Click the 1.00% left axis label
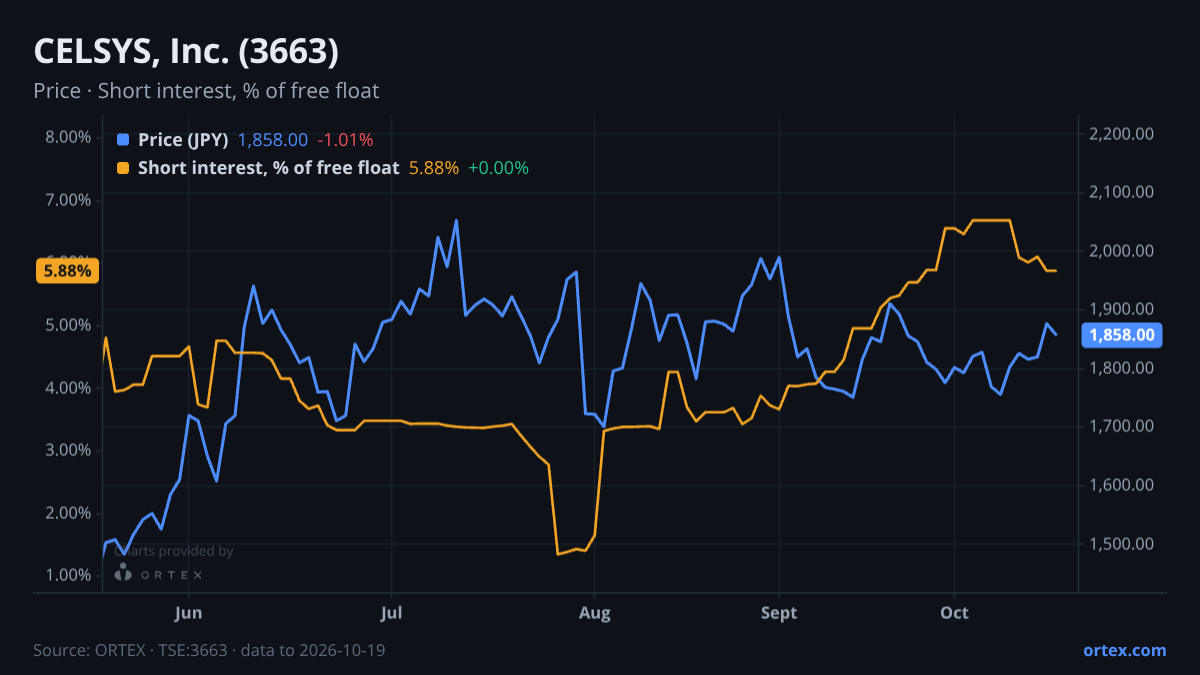1200x675 pixels. click(x=69, y=575)
